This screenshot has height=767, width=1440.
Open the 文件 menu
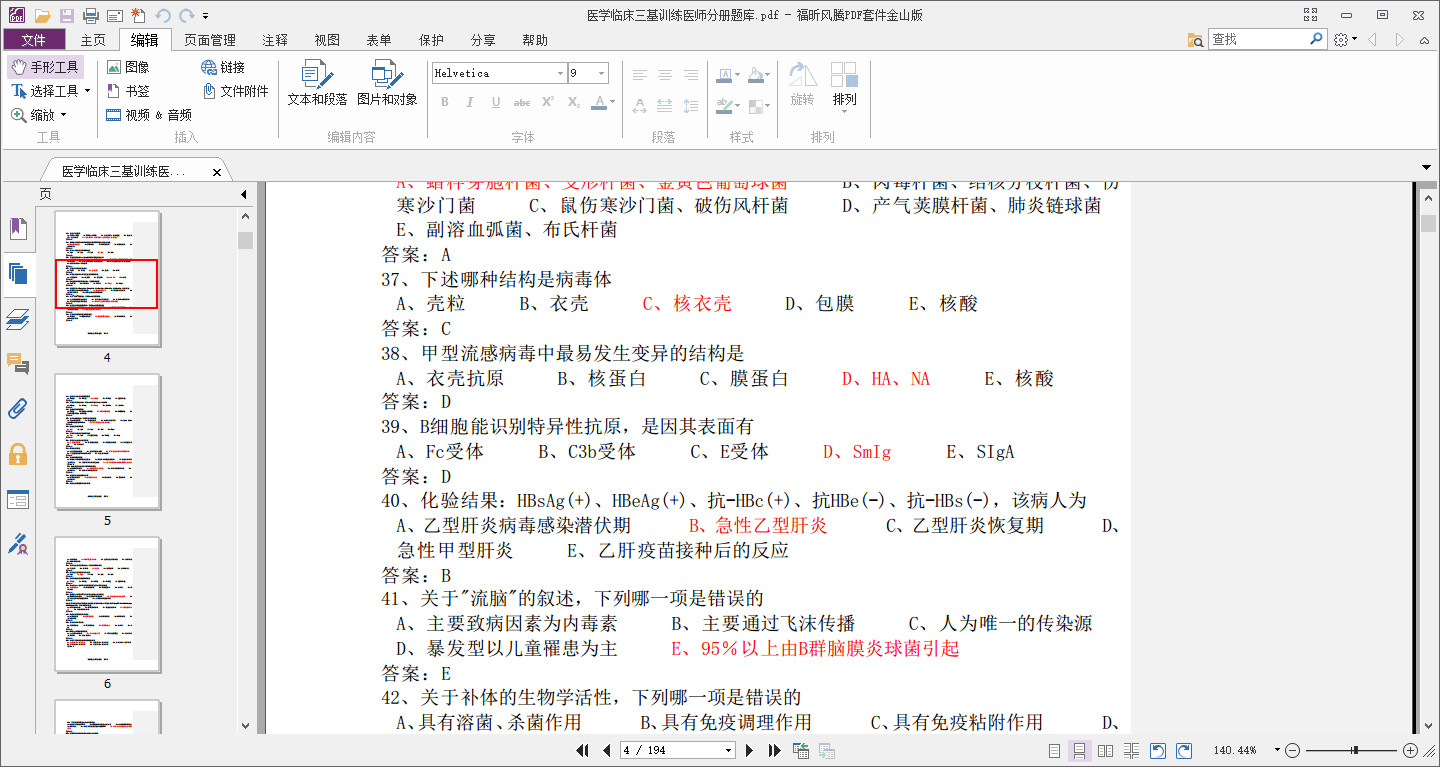(34, 39)
